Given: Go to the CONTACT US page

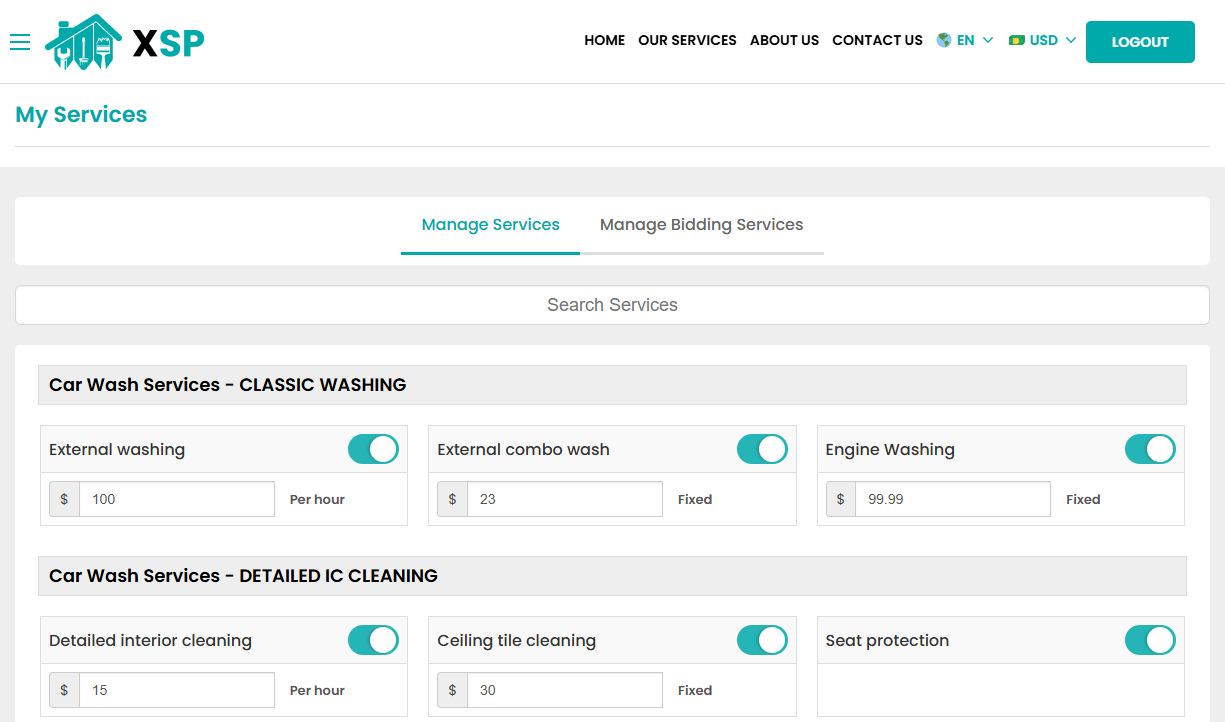Looking at the screenshot, I should click(x=877, y=40).
